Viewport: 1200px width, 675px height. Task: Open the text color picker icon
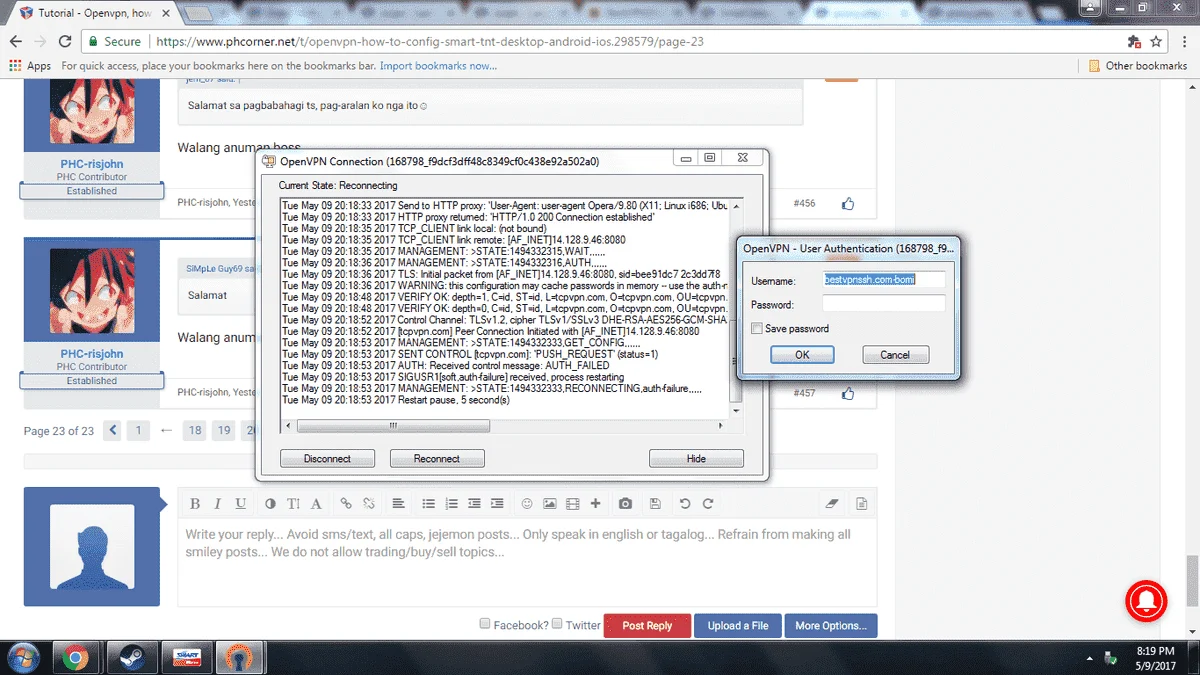tap(270, 503)
